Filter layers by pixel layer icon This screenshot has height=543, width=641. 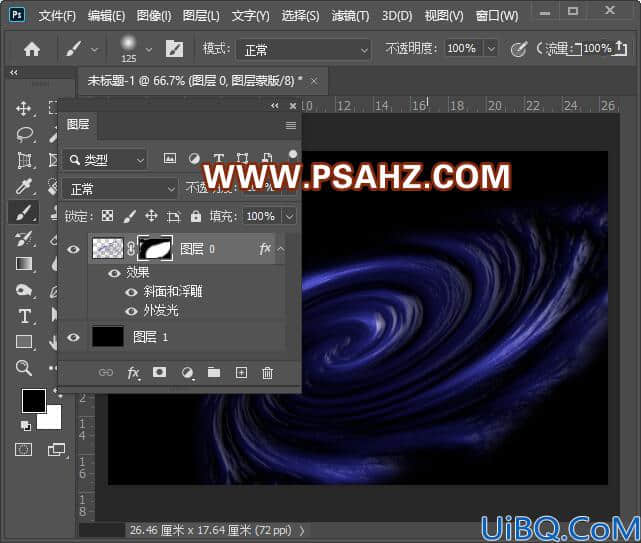(170, 159)
